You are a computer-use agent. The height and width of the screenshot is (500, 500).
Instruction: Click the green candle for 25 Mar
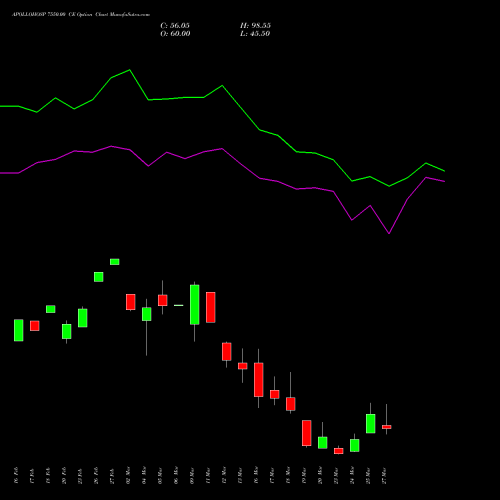point(371,424)
